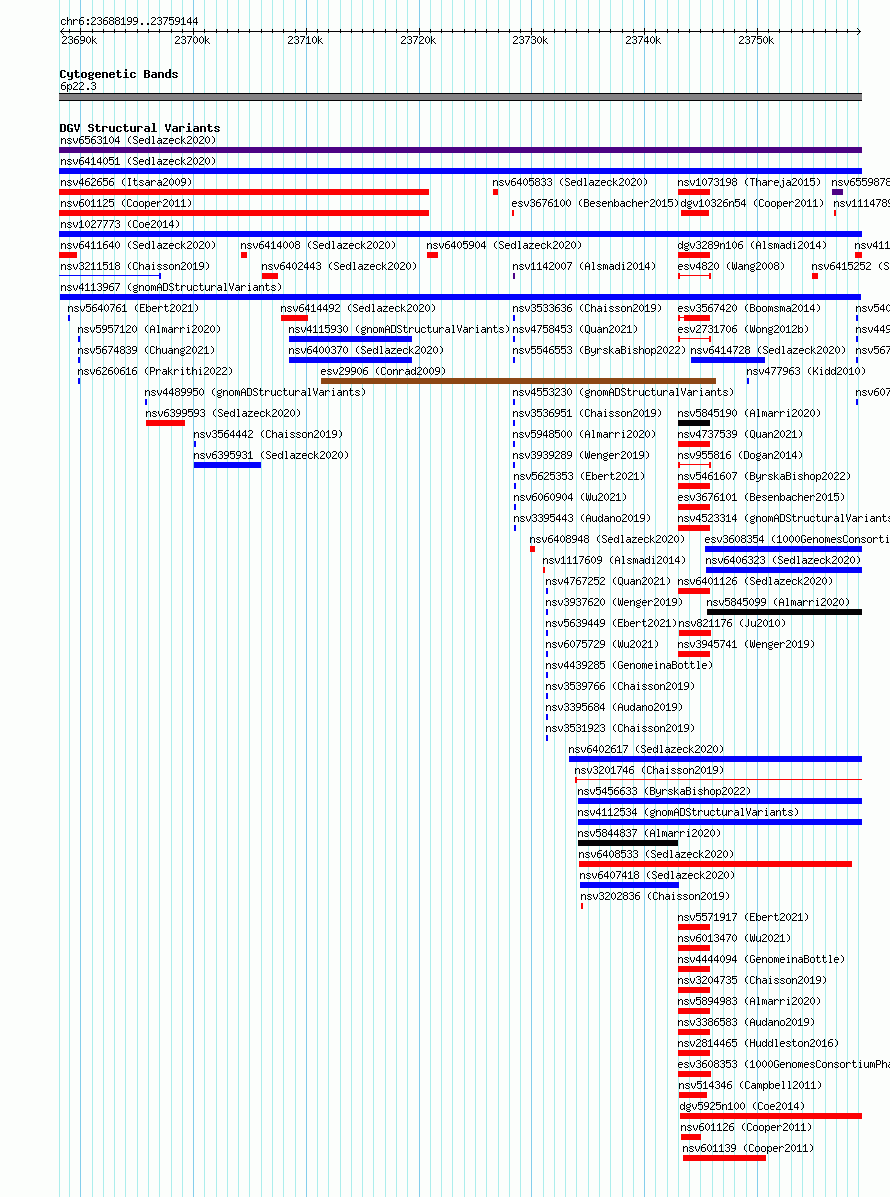Select nsv5844837 (Almarri2020) label
Screen dimensions: 890x1197
(650, 833)
